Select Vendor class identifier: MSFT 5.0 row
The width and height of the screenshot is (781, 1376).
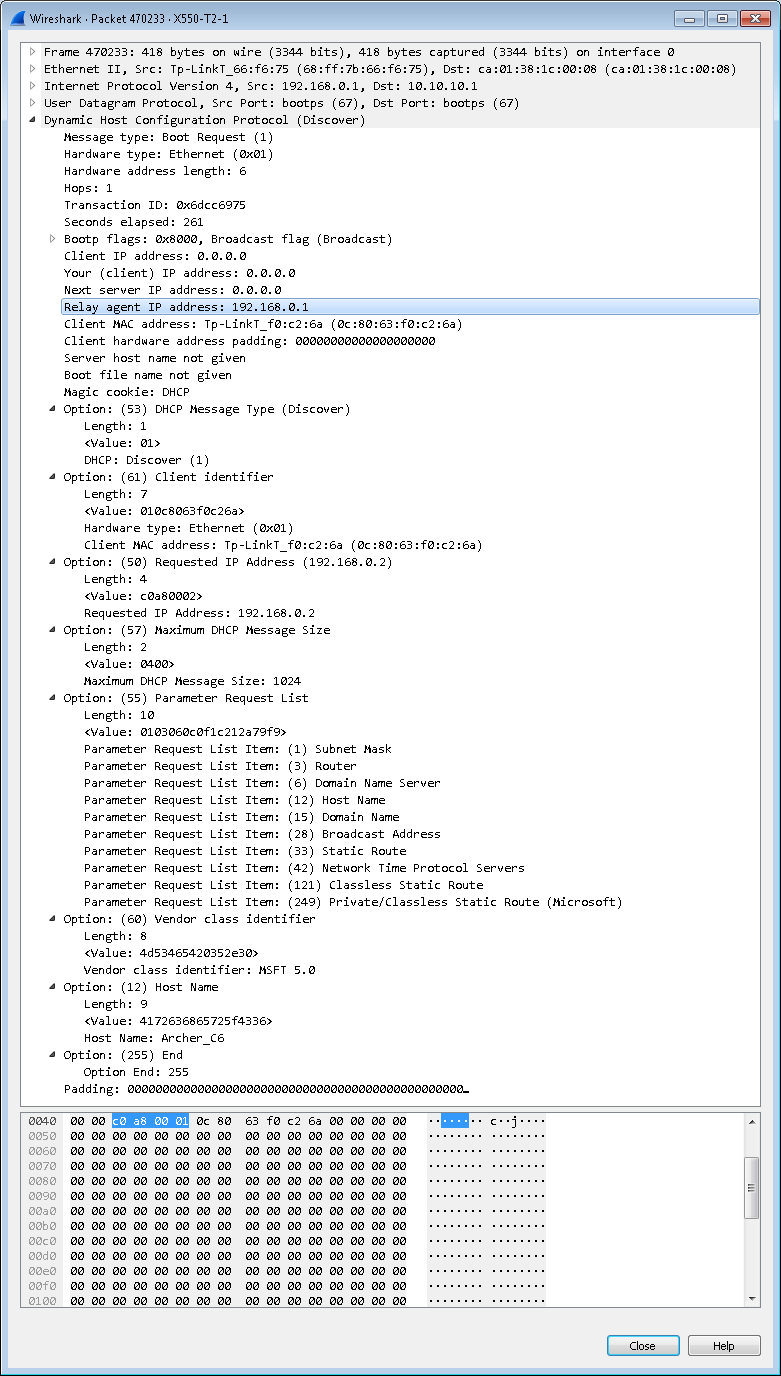[200, 970]
